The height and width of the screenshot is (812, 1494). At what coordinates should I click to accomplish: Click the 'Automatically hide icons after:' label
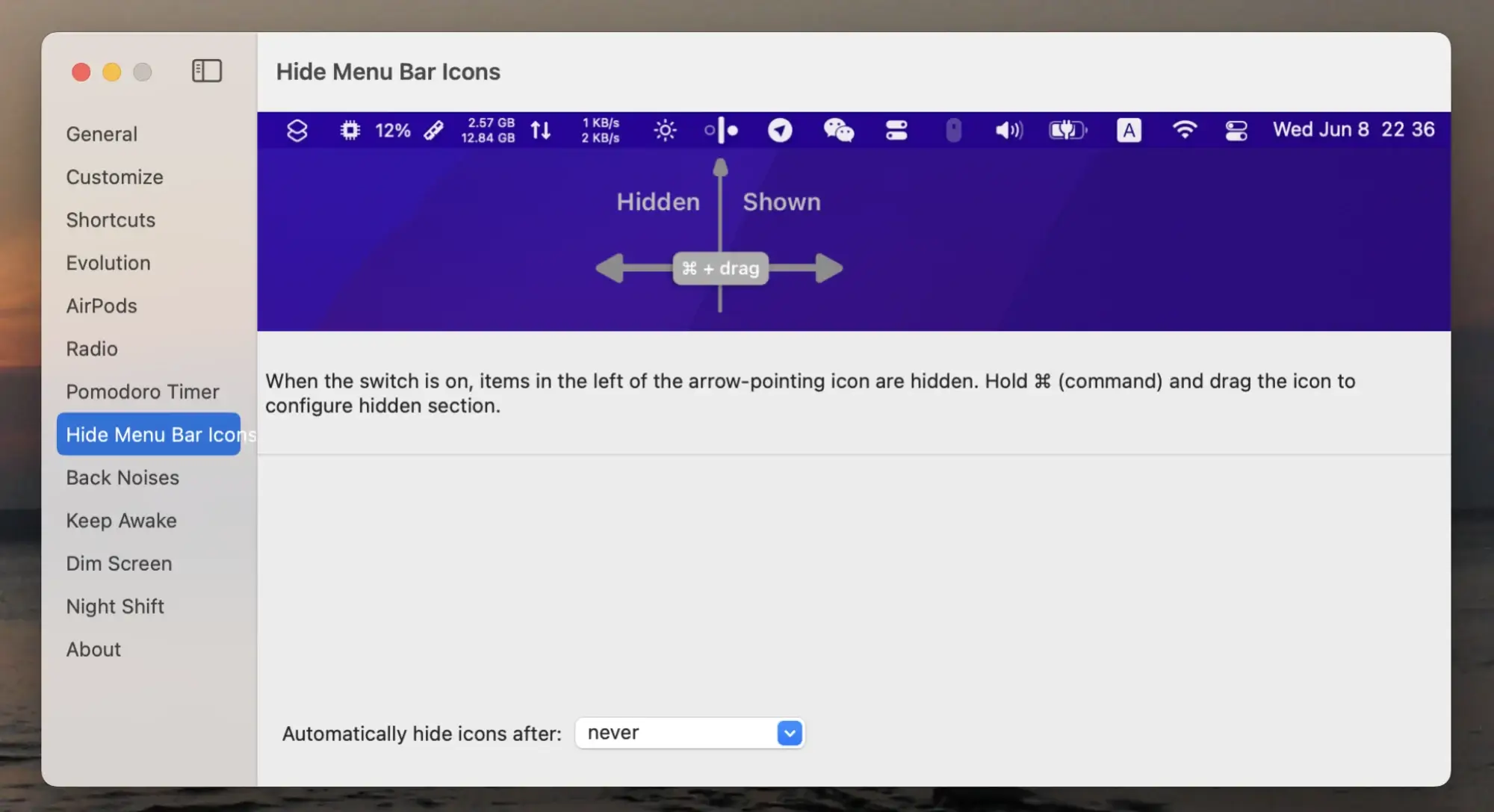point(421,734)
